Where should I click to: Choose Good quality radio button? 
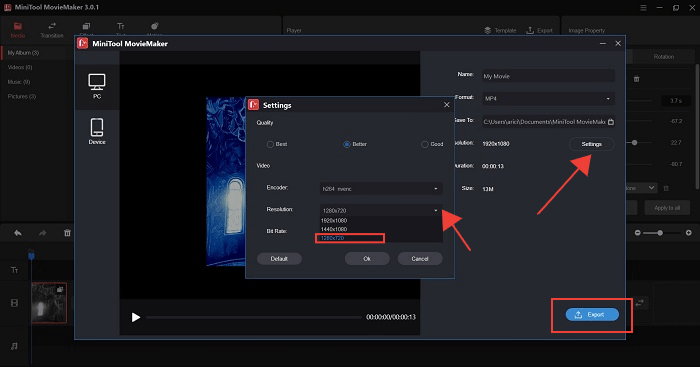click(425, 144)
